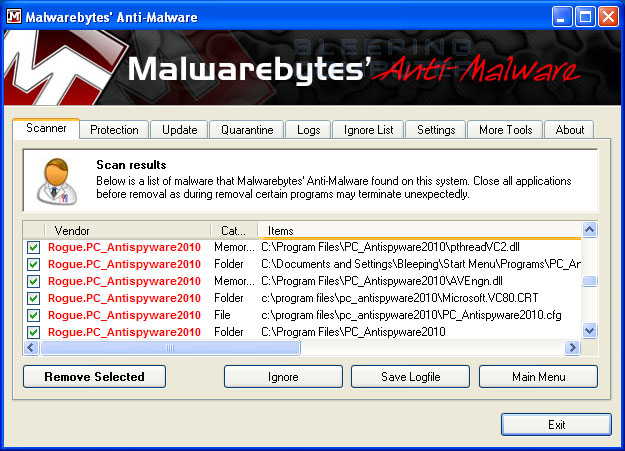625x451 pixels.
Task: Uncheck the pthreadVC2.dll row checkbox
Action: click(33, 247)
